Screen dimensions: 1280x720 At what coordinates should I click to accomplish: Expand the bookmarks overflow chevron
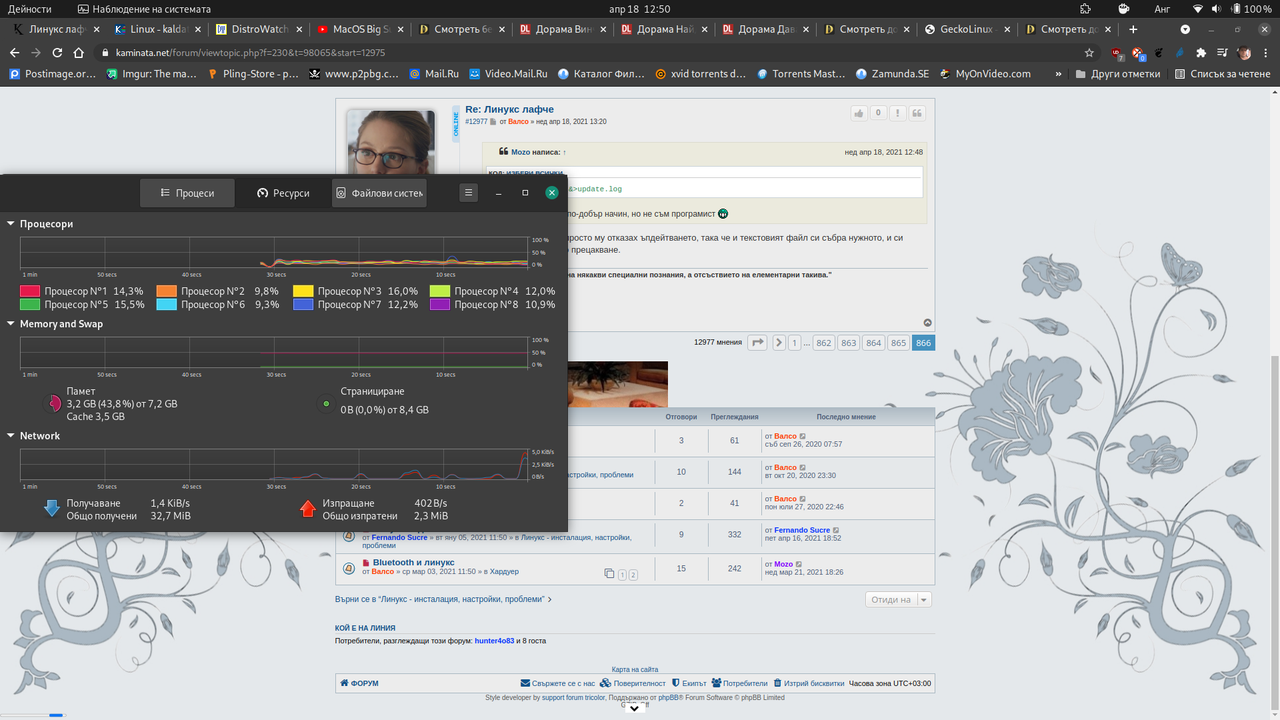coord(1059,73)
